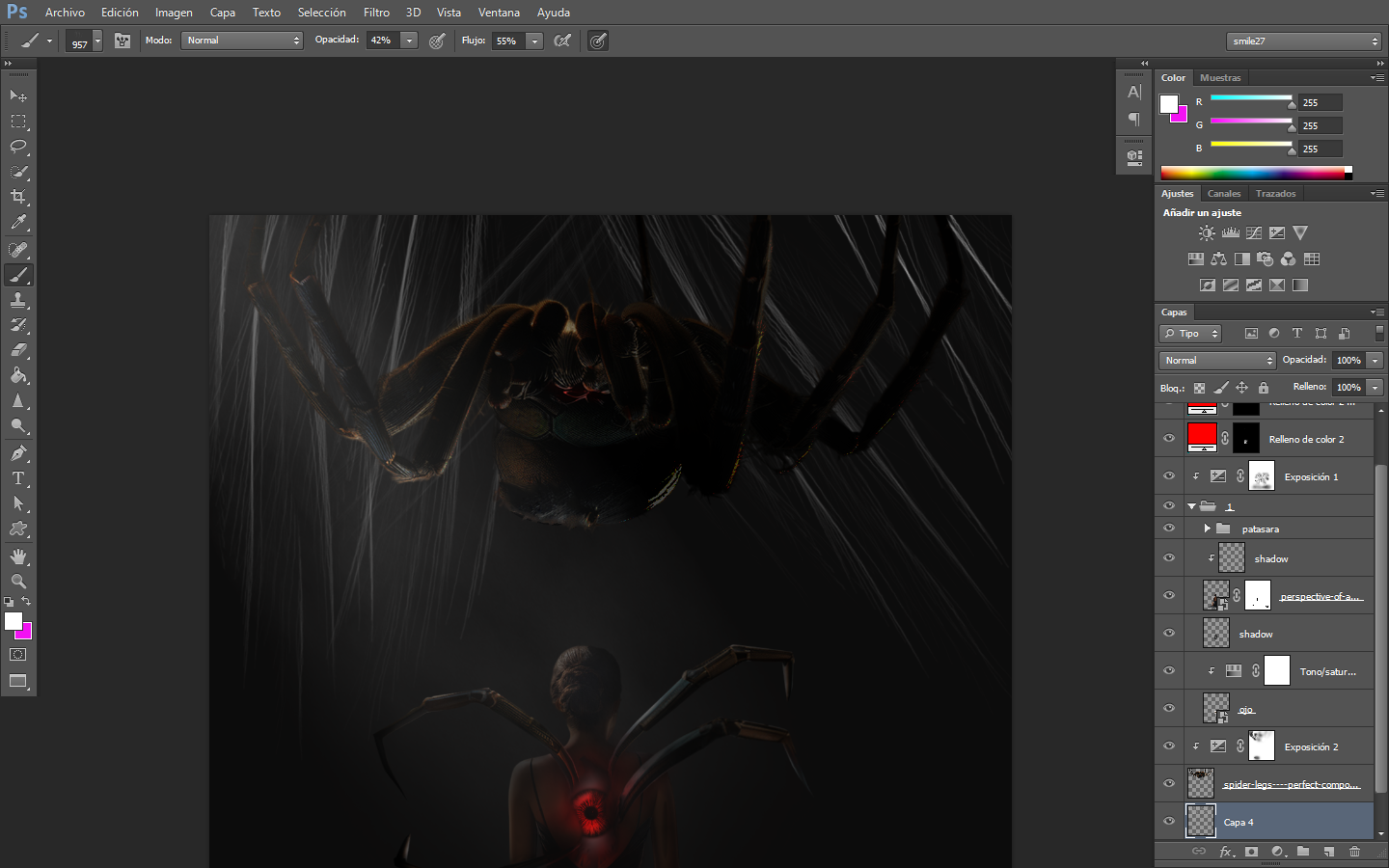
Task: Open the Paragraph panel icon
Action: tap(1134, 119)
